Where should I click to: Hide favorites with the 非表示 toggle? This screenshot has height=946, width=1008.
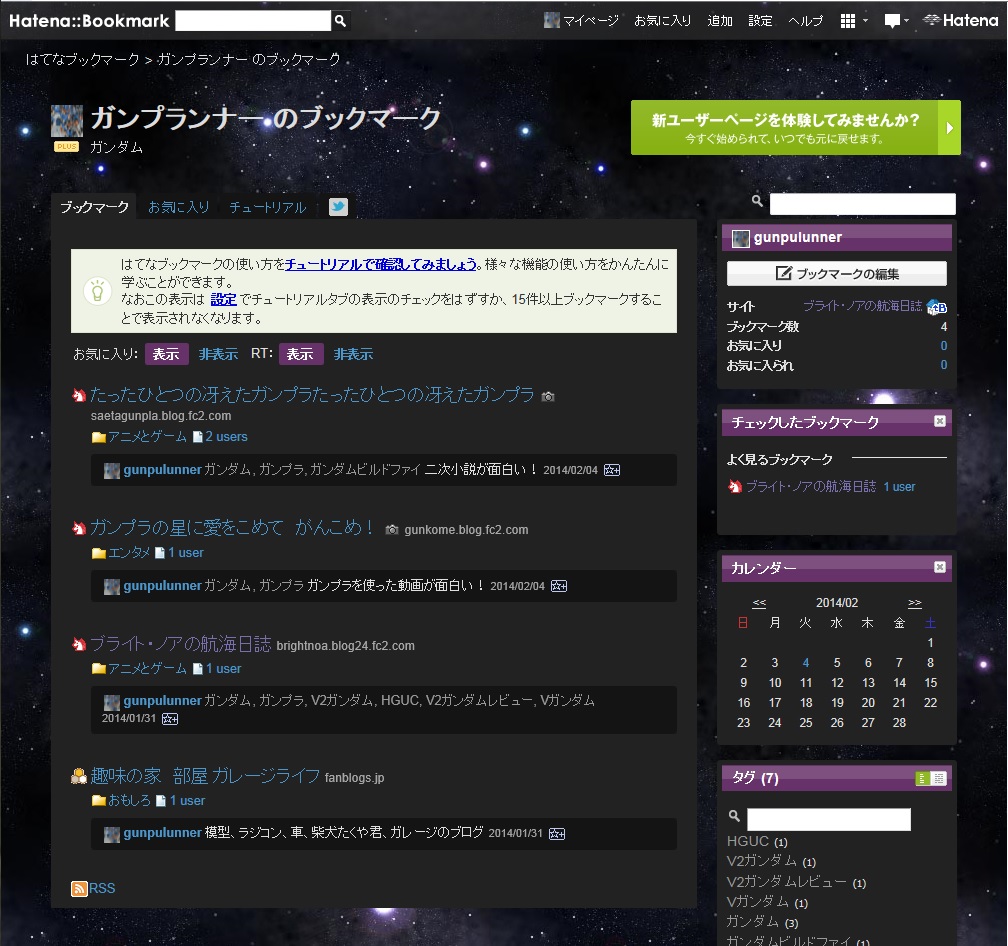tap(218, 354)
